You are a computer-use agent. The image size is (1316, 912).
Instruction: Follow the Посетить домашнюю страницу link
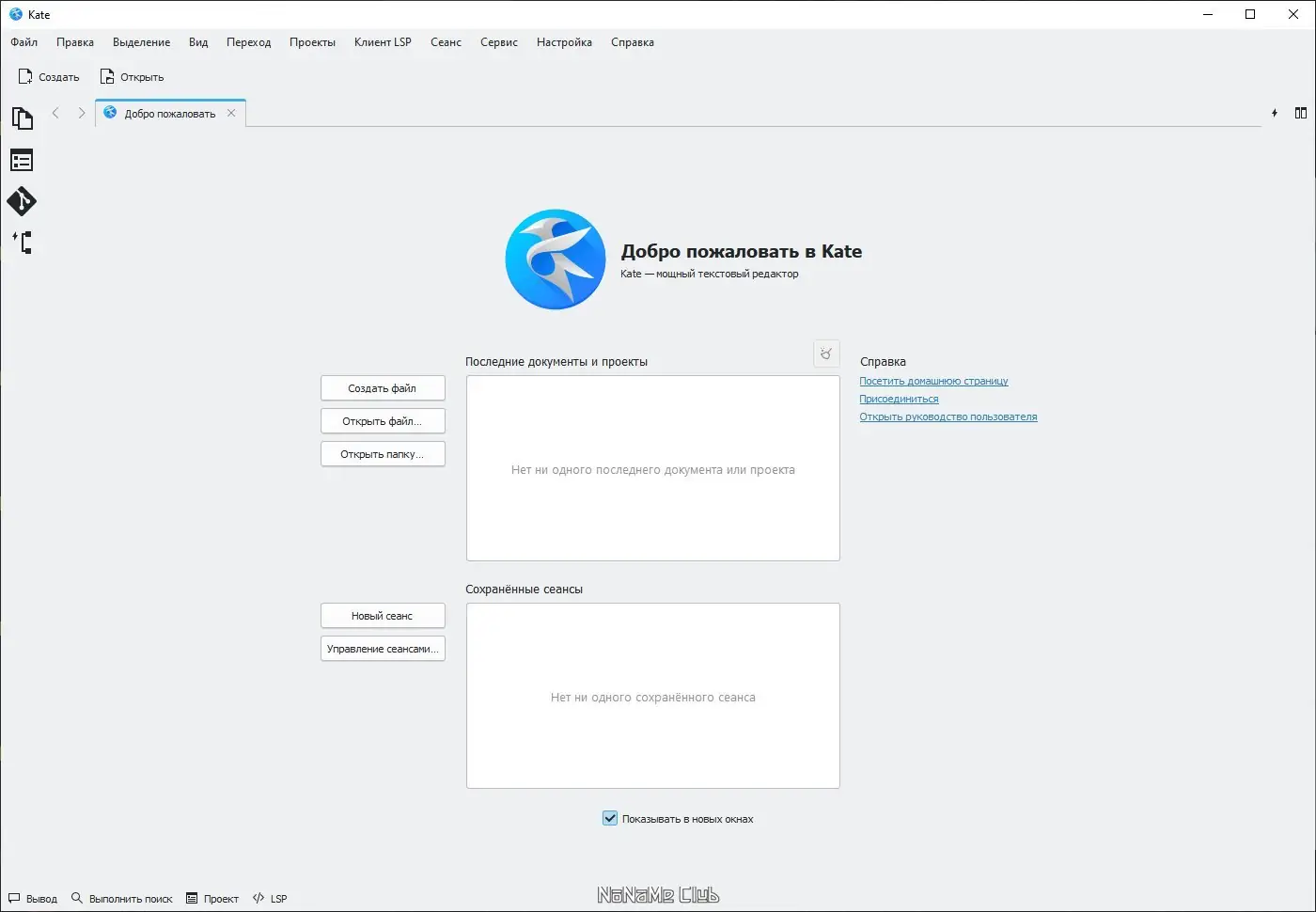pos(933,381)
